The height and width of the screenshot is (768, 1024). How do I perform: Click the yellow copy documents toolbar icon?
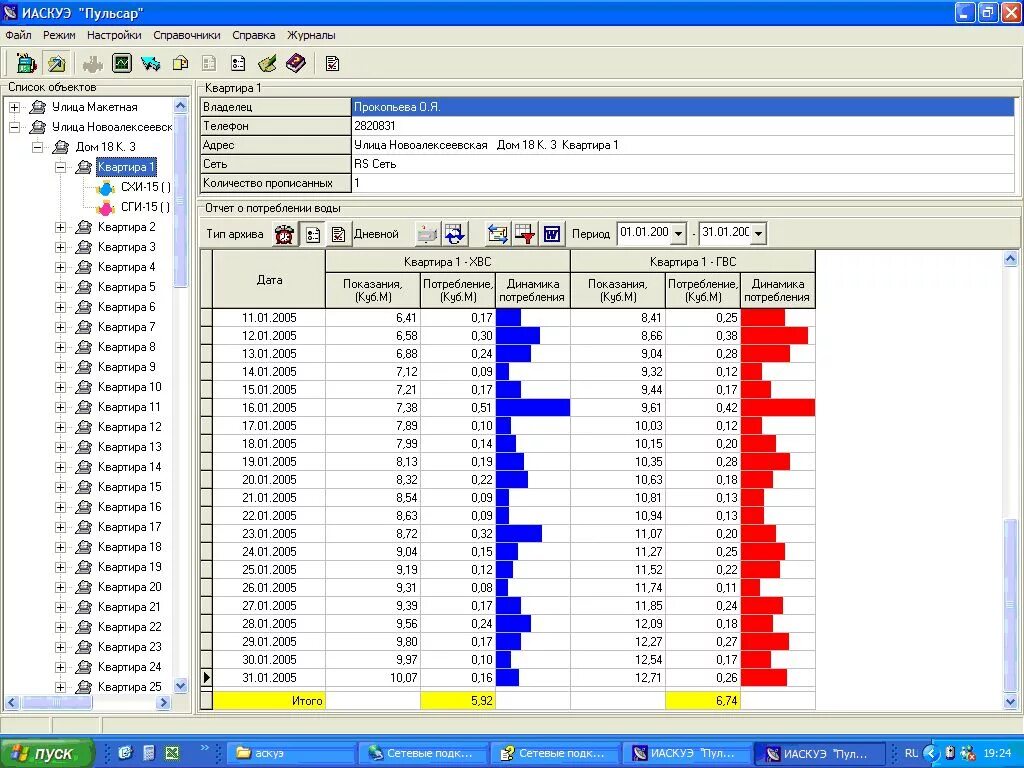coord(180,63)
